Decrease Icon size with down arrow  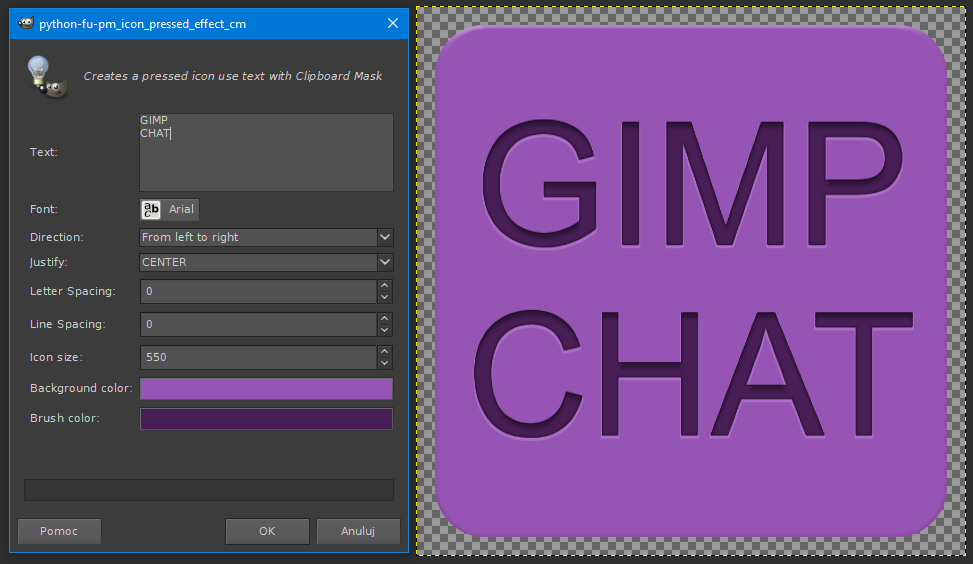tap(385, 363)
